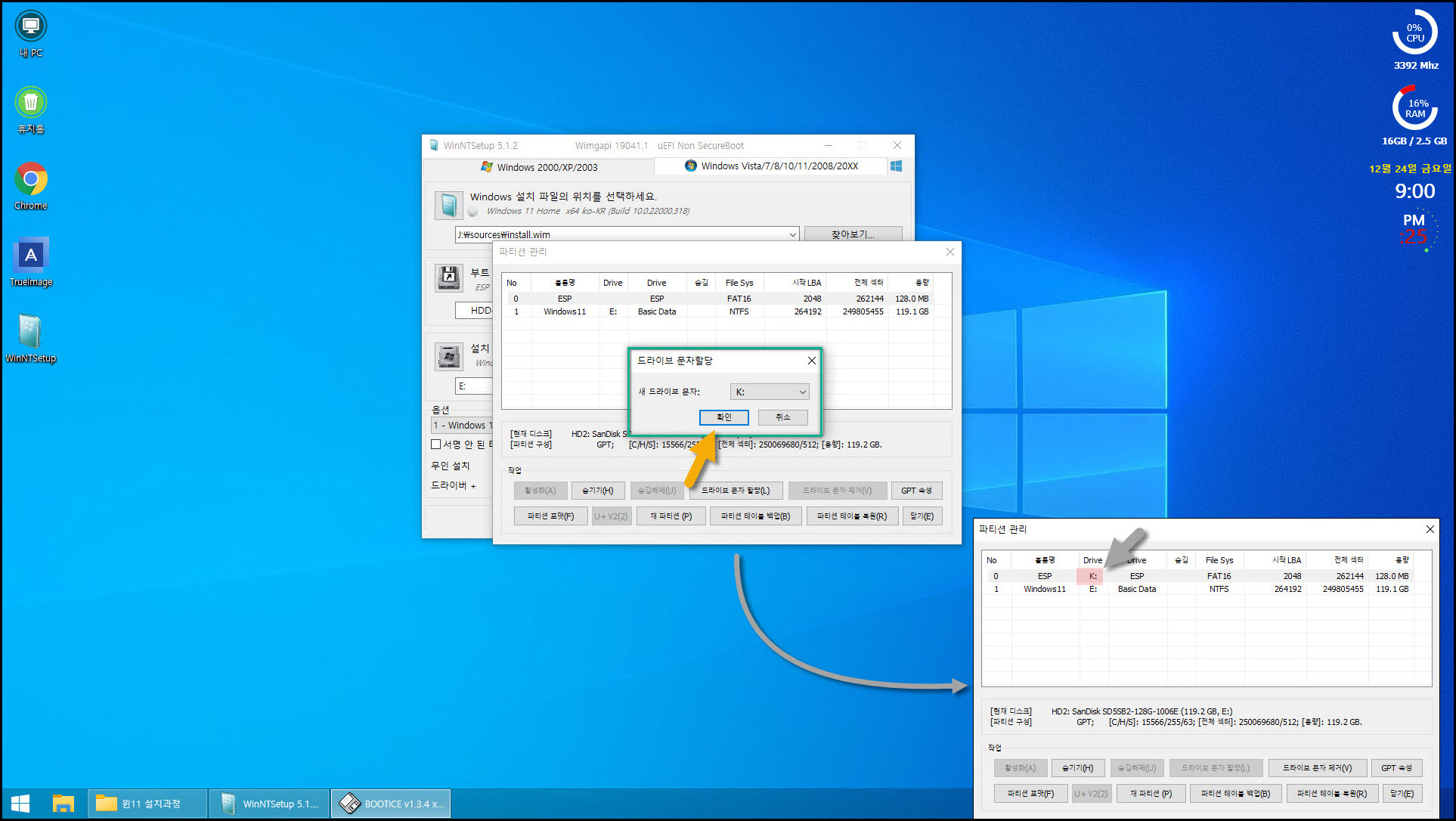
Task: Click 재 파티션 (P) behind the drive letter dialog
Action: (x=671, y=516)
